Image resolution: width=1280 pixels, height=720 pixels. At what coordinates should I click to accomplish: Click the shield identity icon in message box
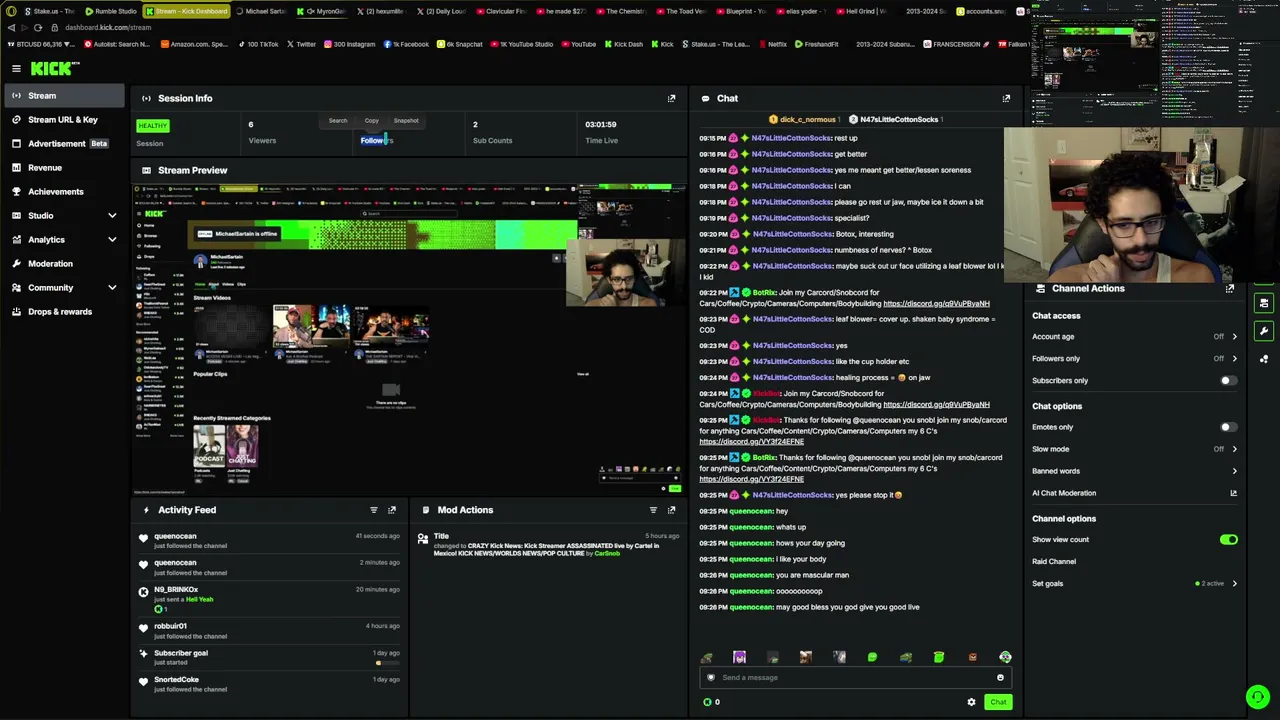pos(711,677)
